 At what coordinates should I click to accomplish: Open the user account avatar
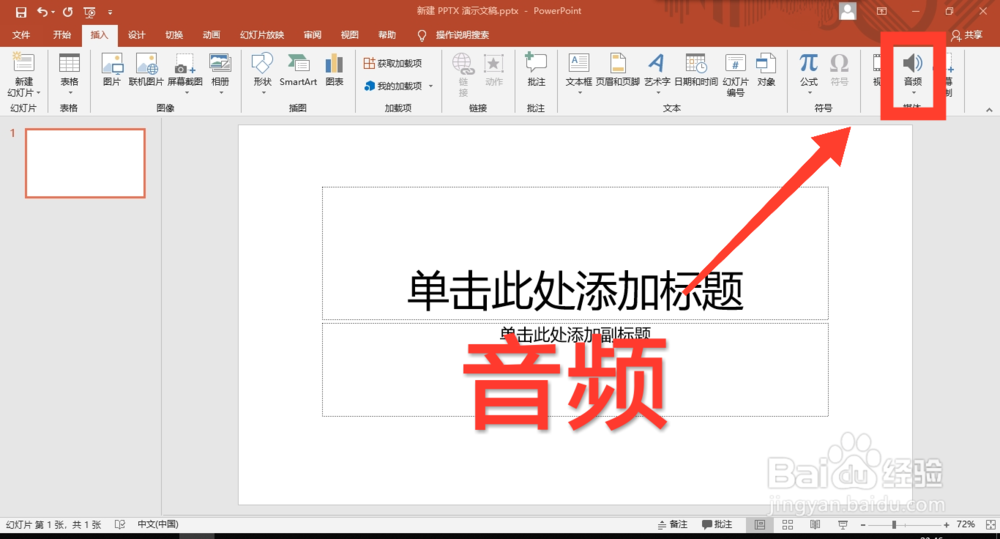[x=848, y=11]
